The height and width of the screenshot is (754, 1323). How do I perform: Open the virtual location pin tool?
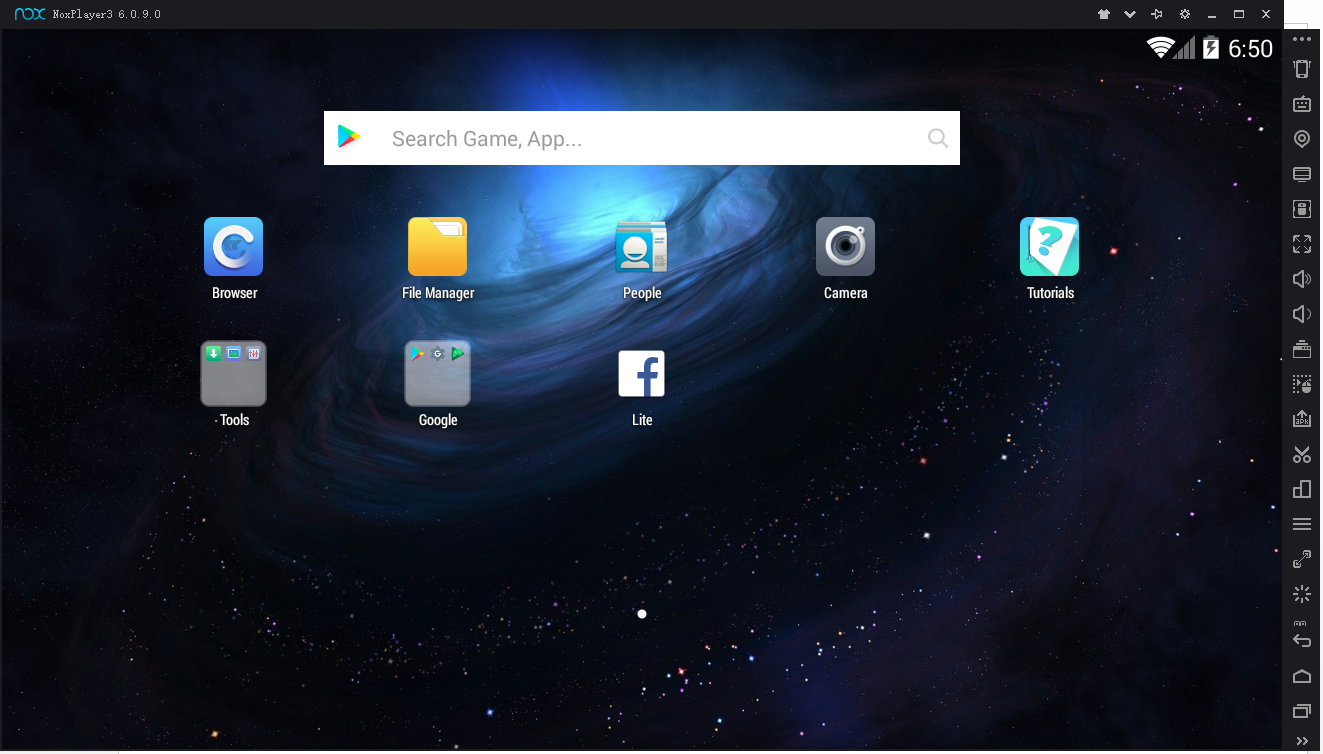pyautogui.click(x=1301, y=139)
